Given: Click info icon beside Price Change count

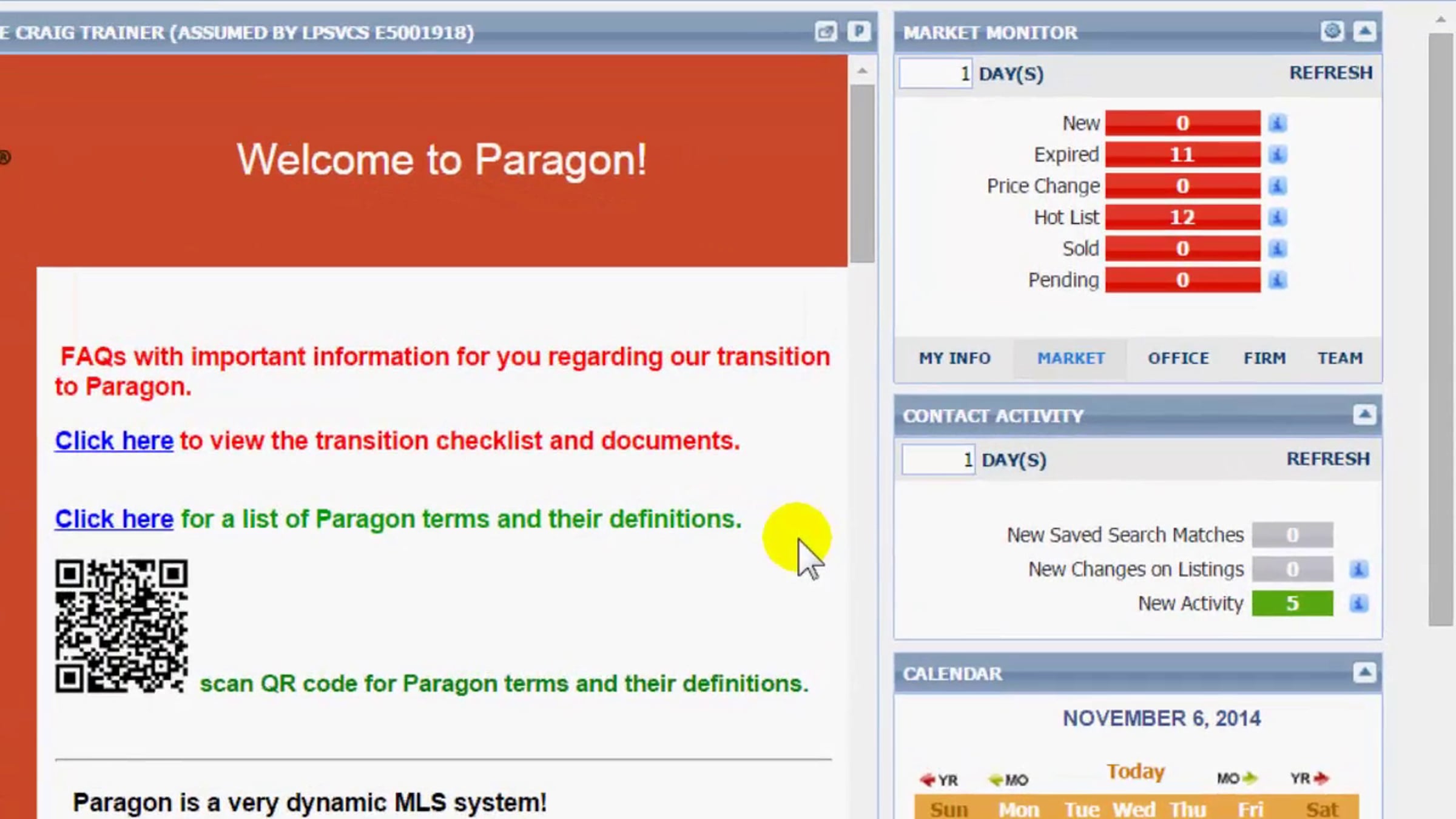Looking at the screenshot, I should tap(1277, 186).
